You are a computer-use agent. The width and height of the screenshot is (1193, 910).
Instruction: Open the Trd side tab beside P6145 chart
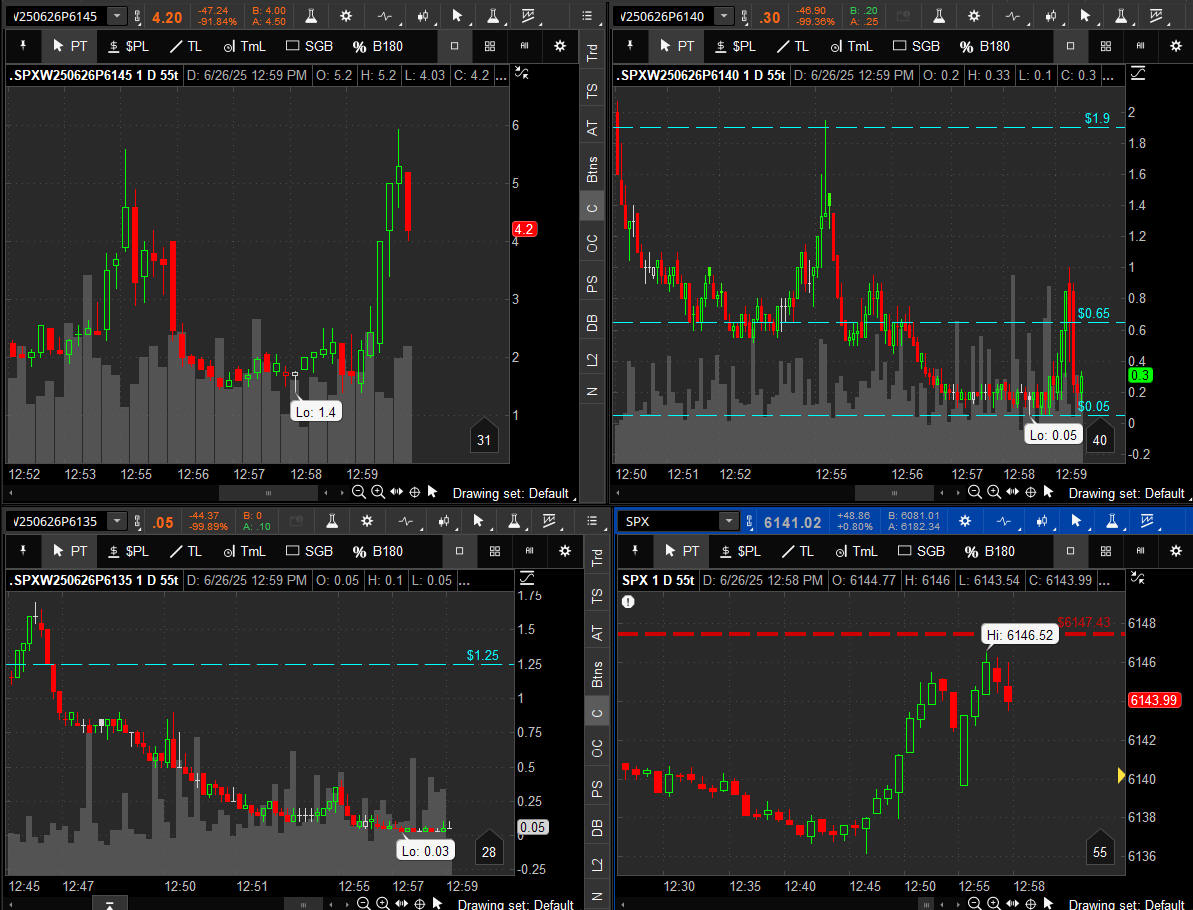pos(592,52)
